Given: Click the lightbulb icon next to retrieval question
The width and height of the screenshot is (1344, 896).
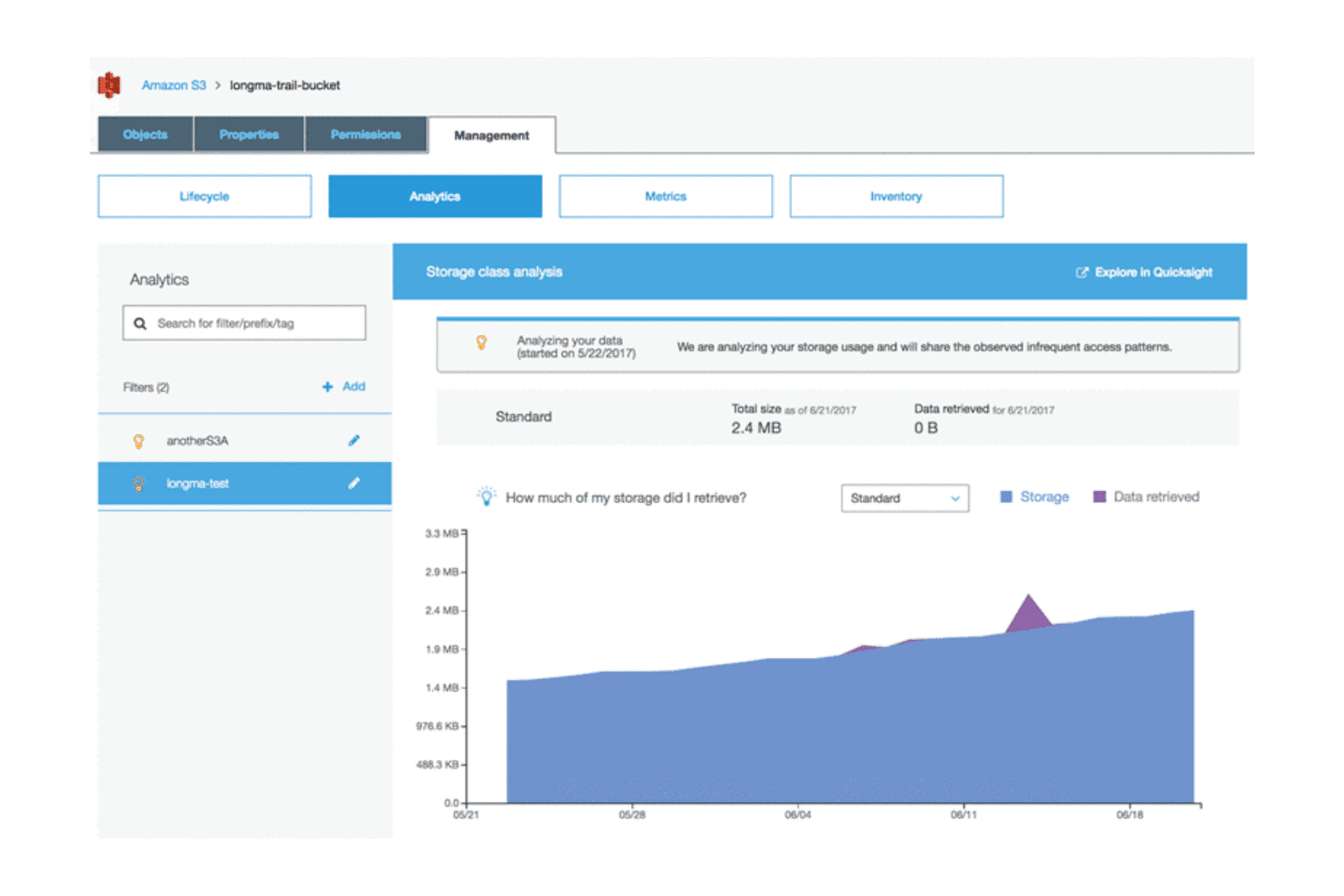Looking at the screenshot, I should [x=486, y=497].
